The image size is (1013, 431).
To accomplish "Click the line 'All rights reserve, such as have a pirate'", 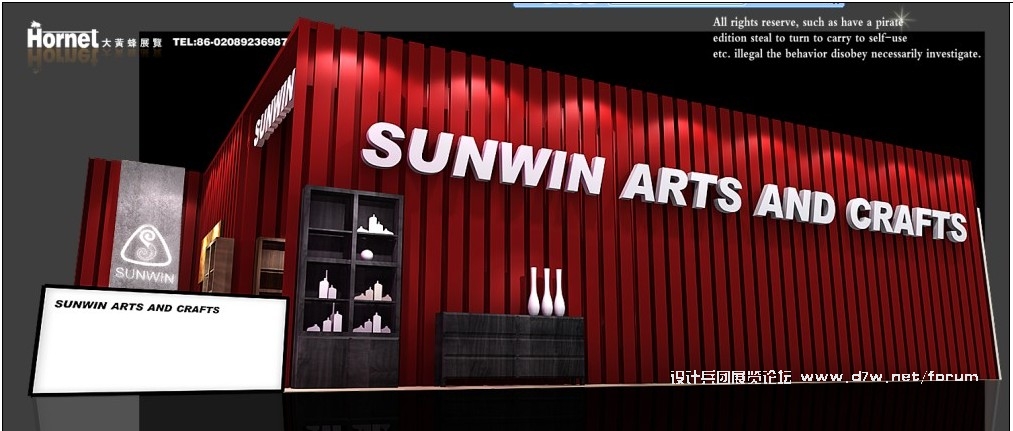I will point(808,23).
